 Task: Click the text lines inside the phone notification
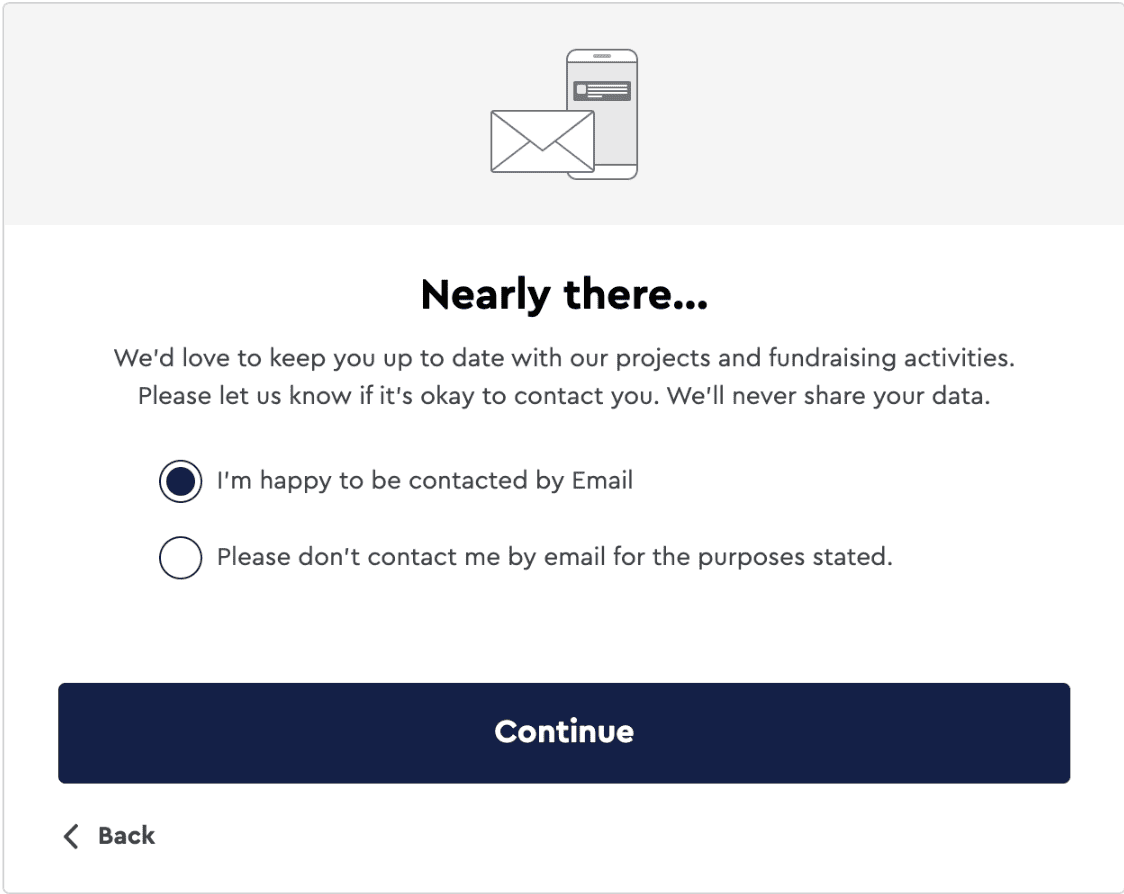point(610,91)
